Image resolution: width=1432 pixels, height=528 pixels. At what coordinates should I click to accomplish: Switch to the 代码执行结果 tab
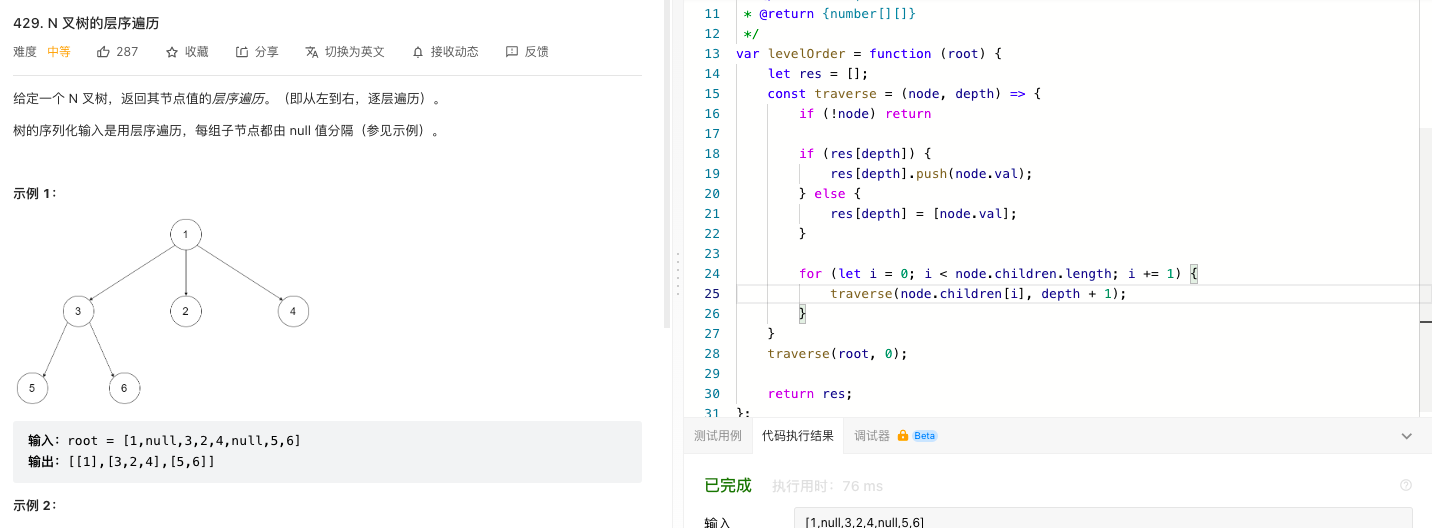tap(798, 436)
